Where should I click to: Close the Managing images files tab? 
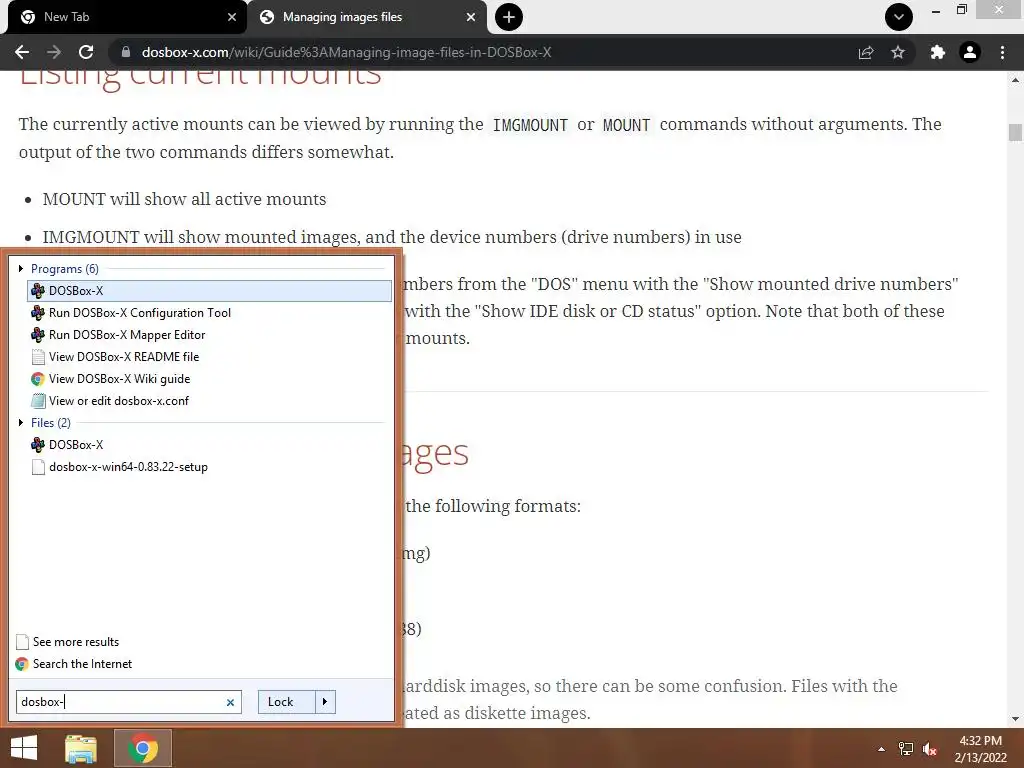coord(471,17)
